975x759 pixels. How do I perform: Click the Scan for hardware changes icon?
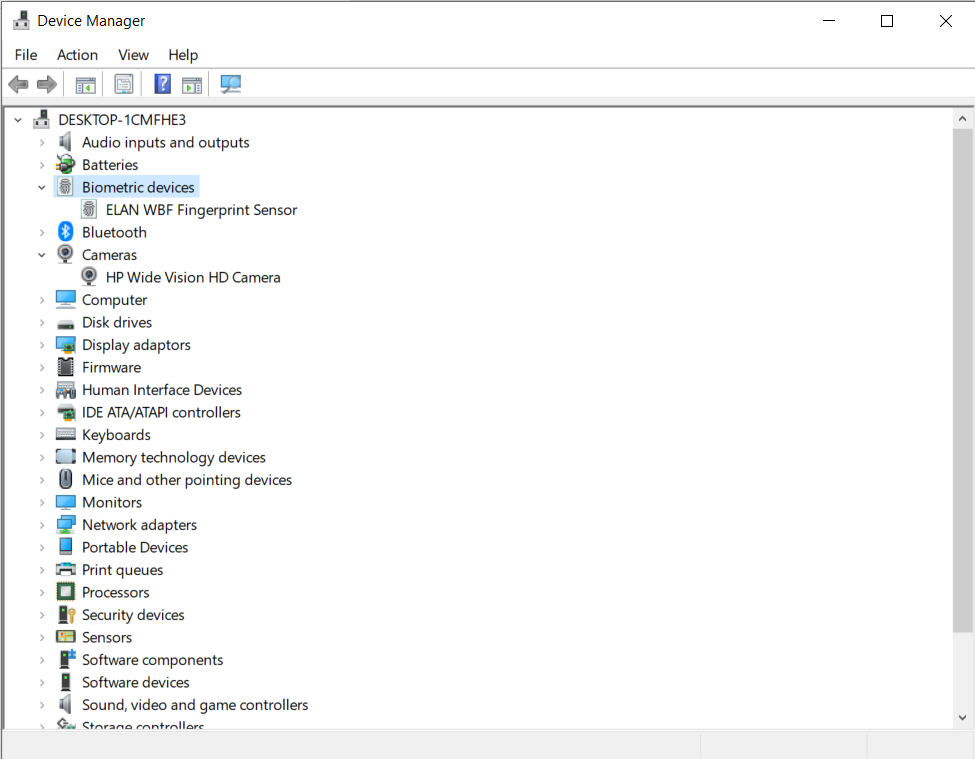[x=231, y=84]
